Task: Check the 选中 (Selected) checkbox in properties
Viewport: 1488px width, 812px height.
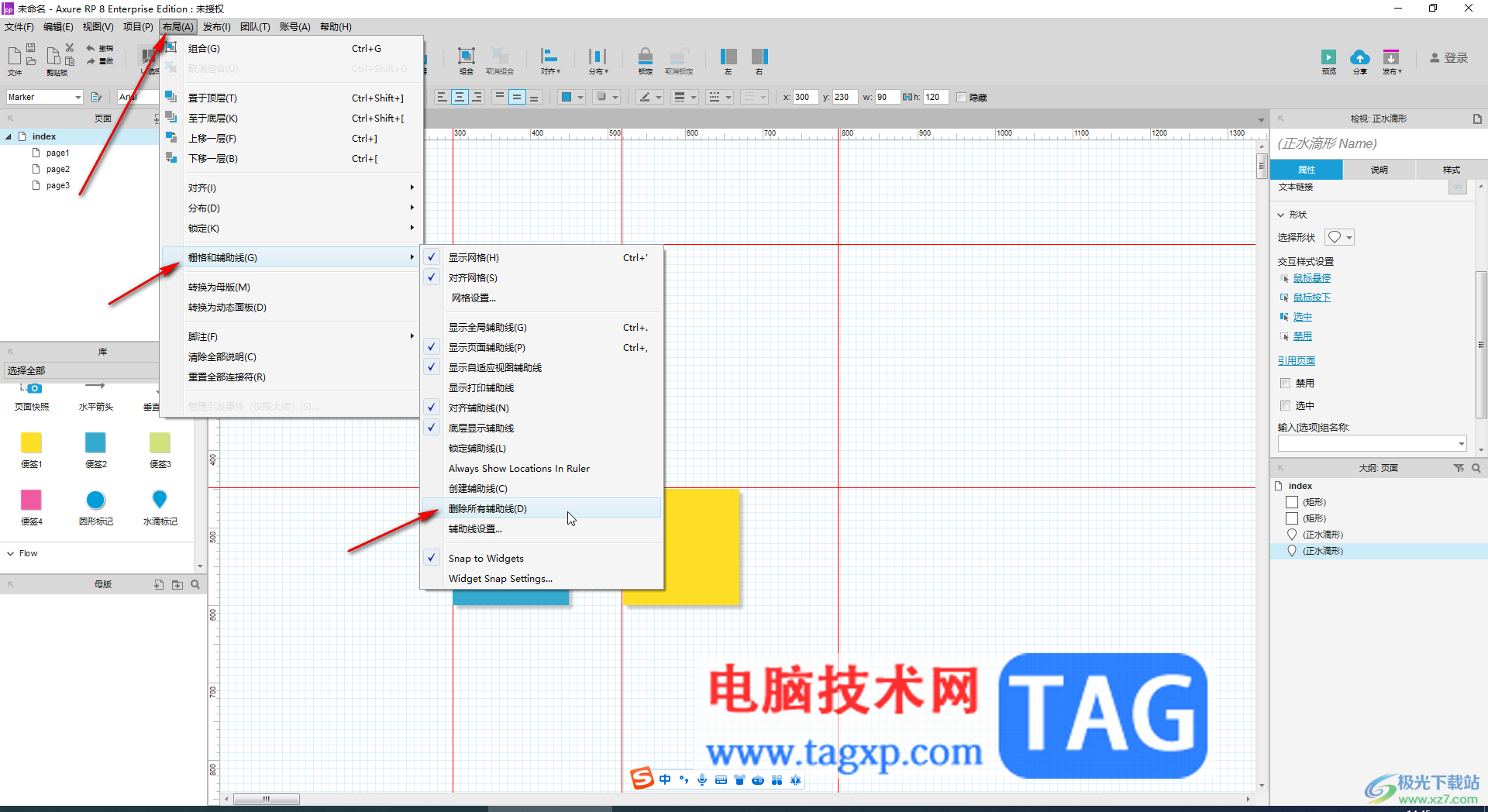Action: pyautogui.click(x=1285, y=405)
